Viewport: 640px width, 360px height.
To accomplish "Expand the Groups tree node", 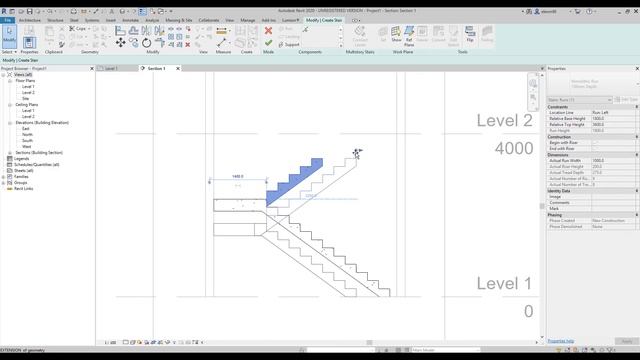I will click(3, 183).
